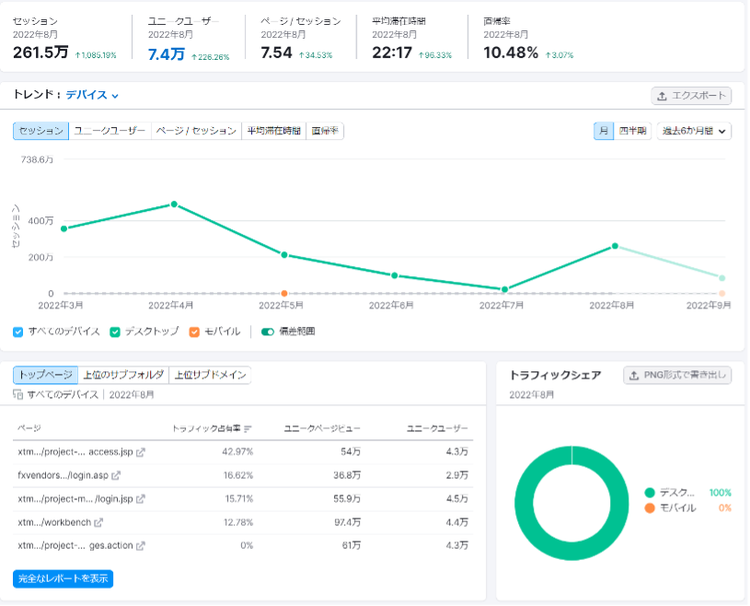Sort by トラフィック占有率 column icon
This screenshot has width=750, height=606.
click(x=247, y=429)
